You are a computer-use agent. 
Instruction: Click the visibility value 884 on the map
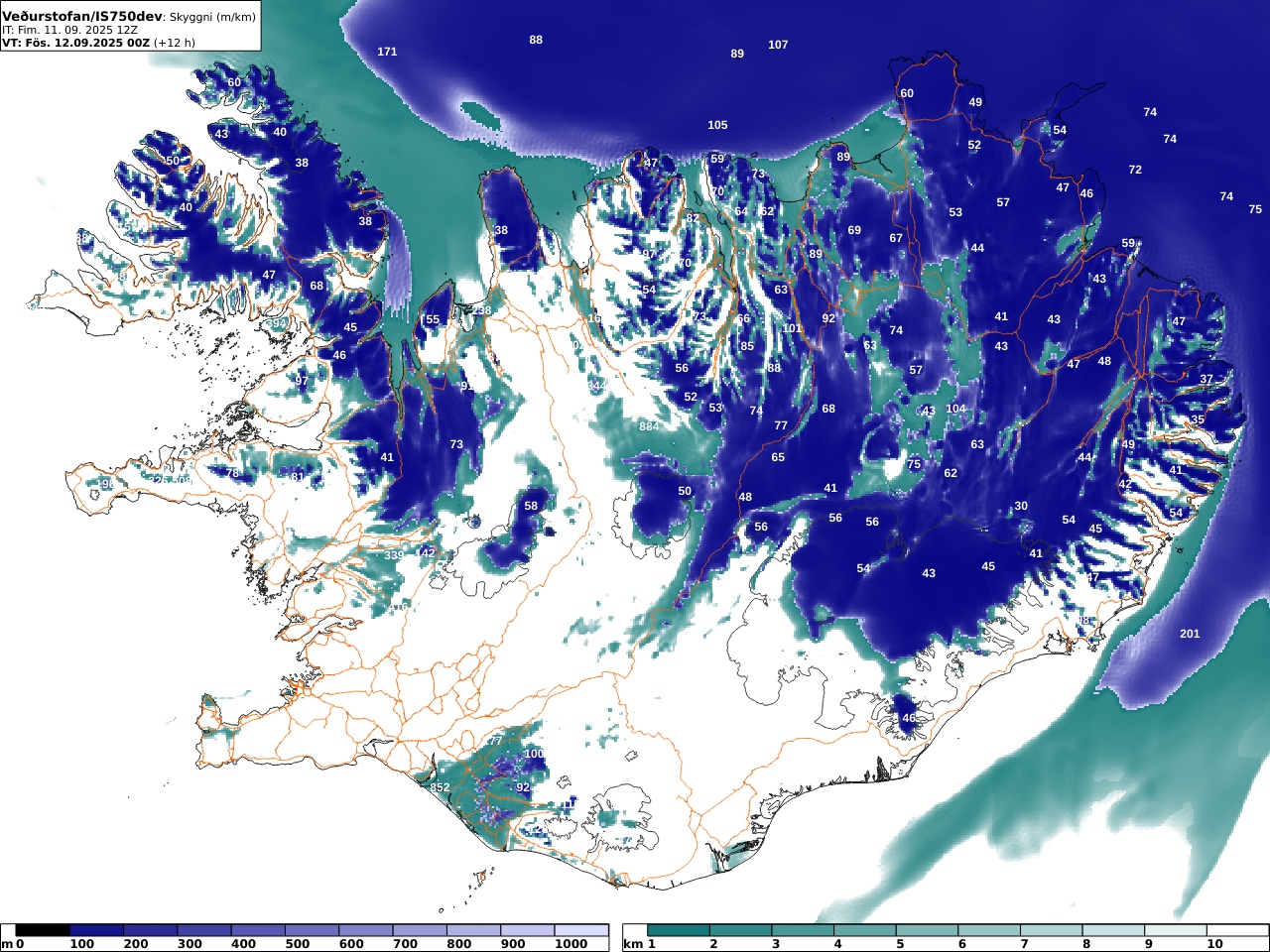649,426
